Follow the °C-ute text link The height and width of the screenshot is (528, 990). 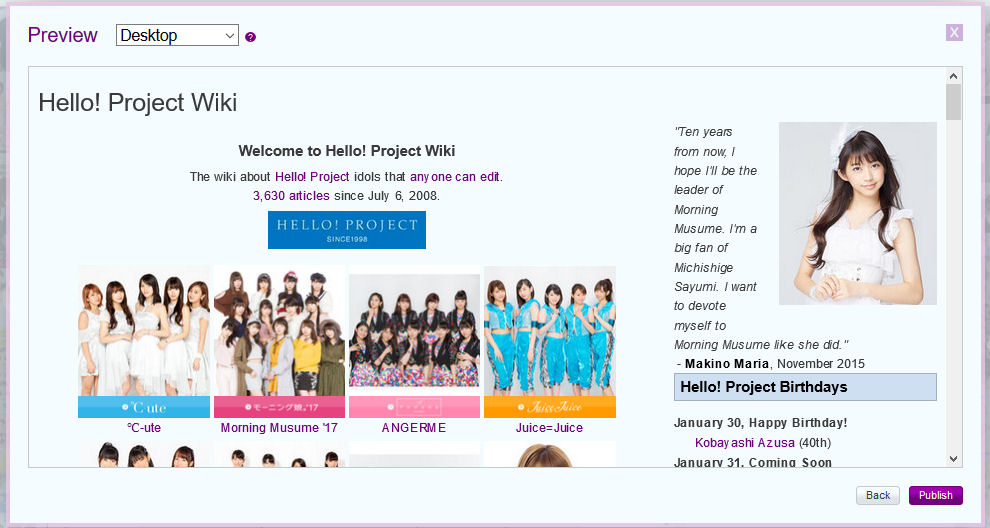144,428
